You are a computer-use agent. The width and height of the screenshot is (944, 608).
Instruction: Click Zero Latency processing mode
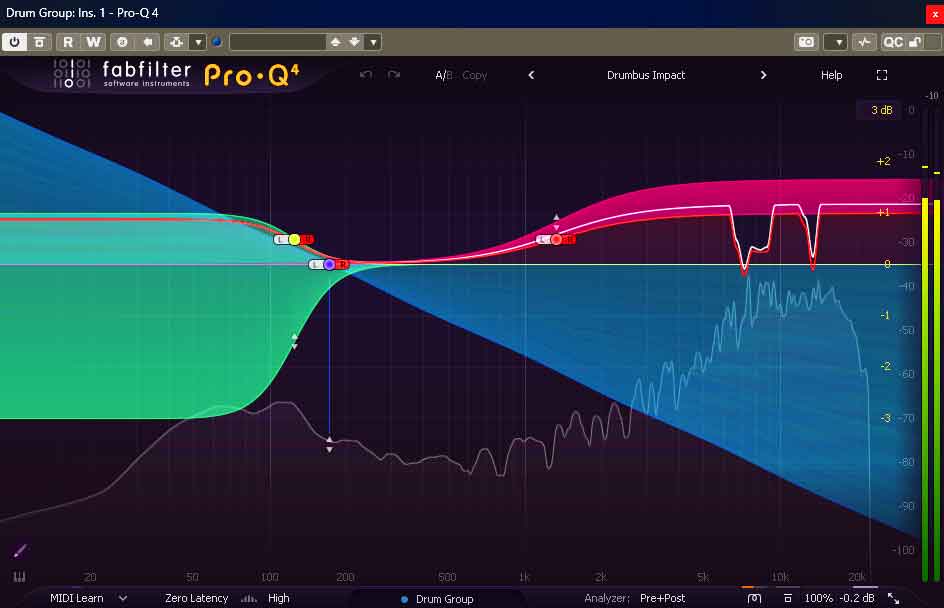point(196,598)
